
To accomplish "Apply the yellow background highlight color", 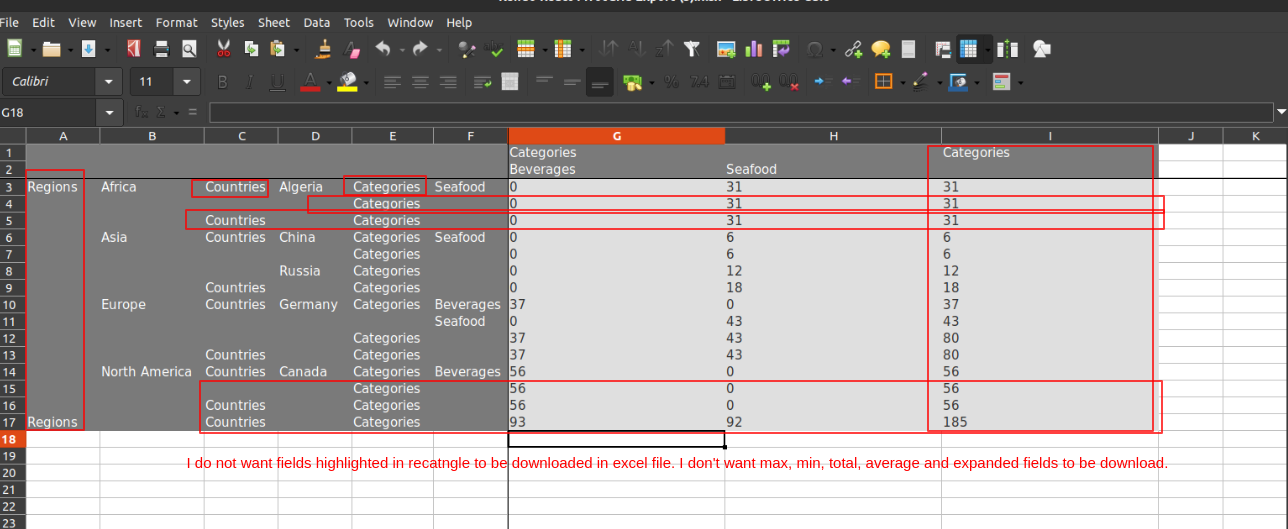I will 347,82.
